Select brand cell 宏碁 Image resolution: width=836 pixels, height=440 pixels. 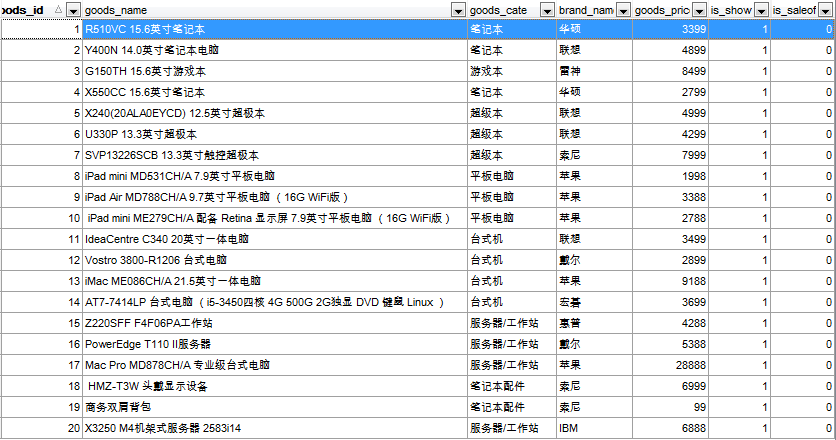tap(594, 302)
